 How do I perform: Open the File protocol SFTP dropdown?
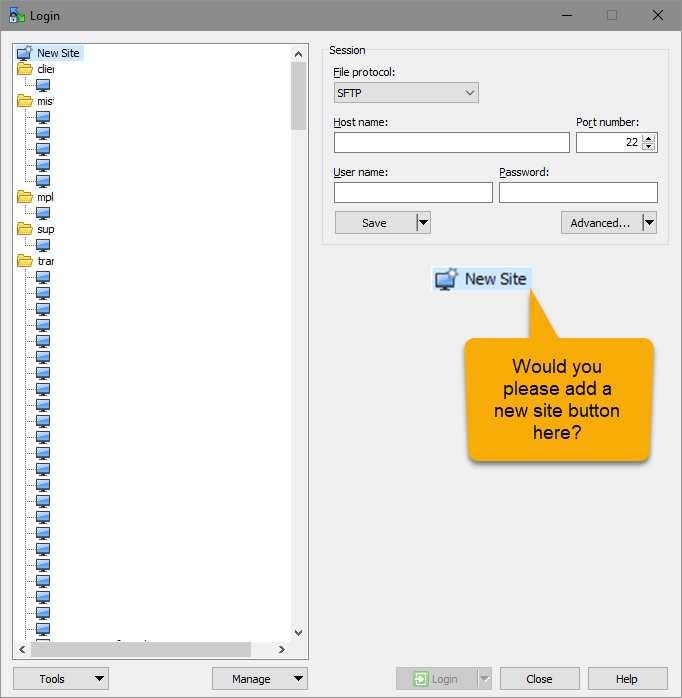(x=406, y=93)
